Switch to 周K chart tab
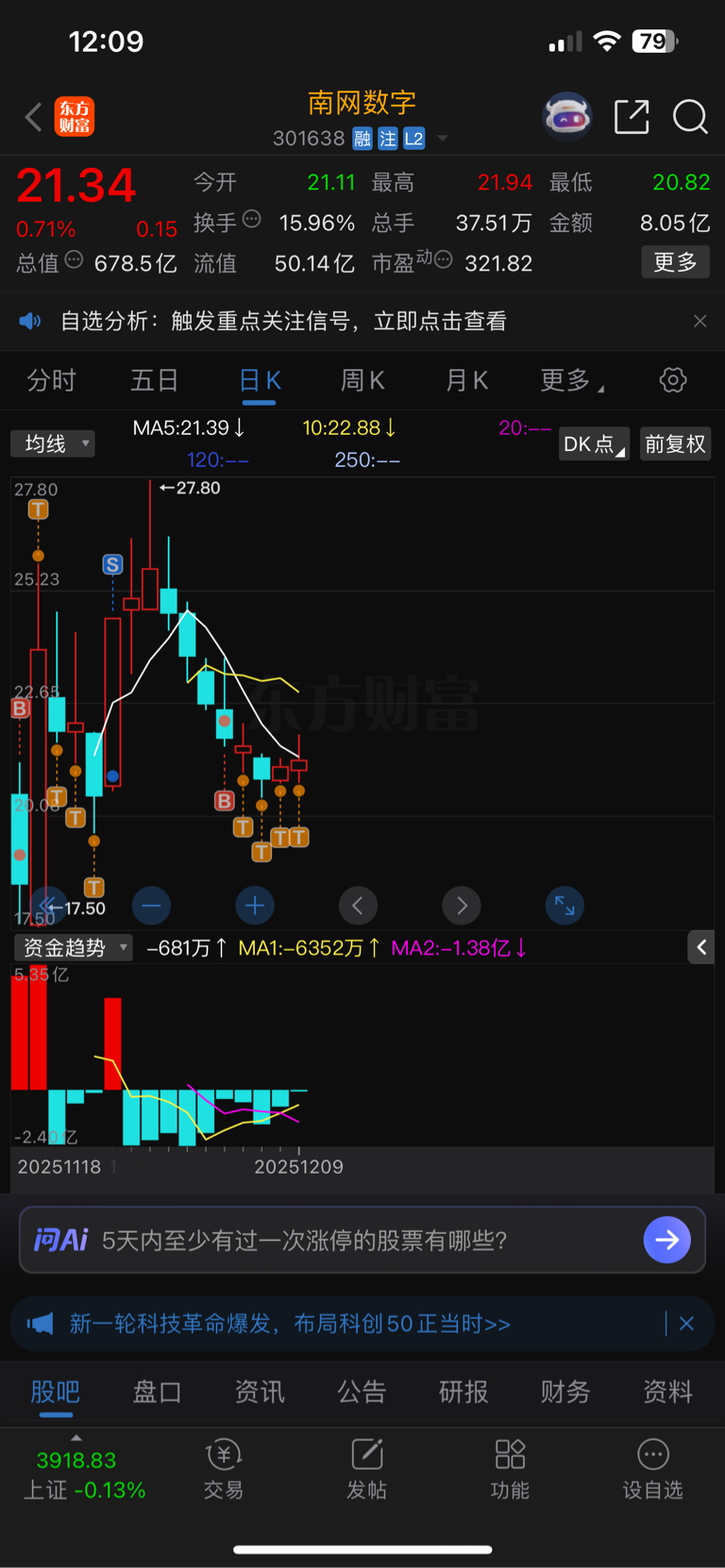The width and height of the screenshot is (725, 1568). pyautogui.click(x=362, y=381)
